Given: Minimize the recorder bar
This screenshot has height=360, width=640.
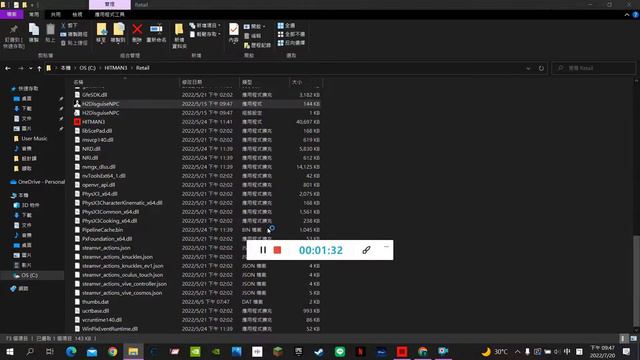Looking at the screenshot, I should (386, 246).
